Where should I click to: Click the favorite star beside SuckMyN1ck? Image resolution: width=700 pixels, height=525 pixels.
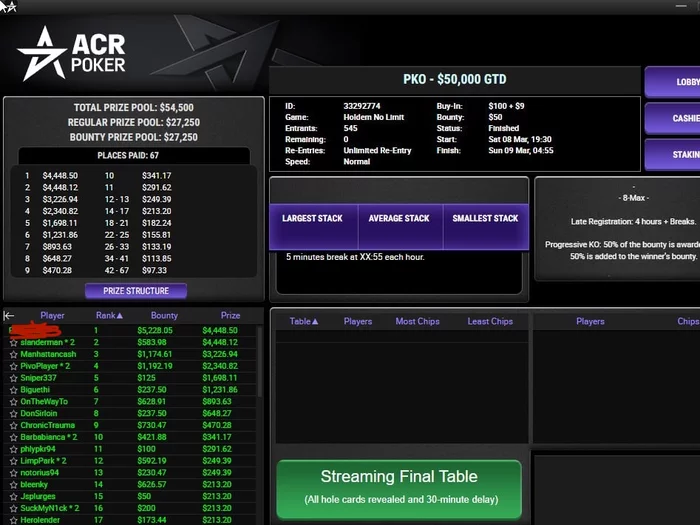click(x=13, y=508)
